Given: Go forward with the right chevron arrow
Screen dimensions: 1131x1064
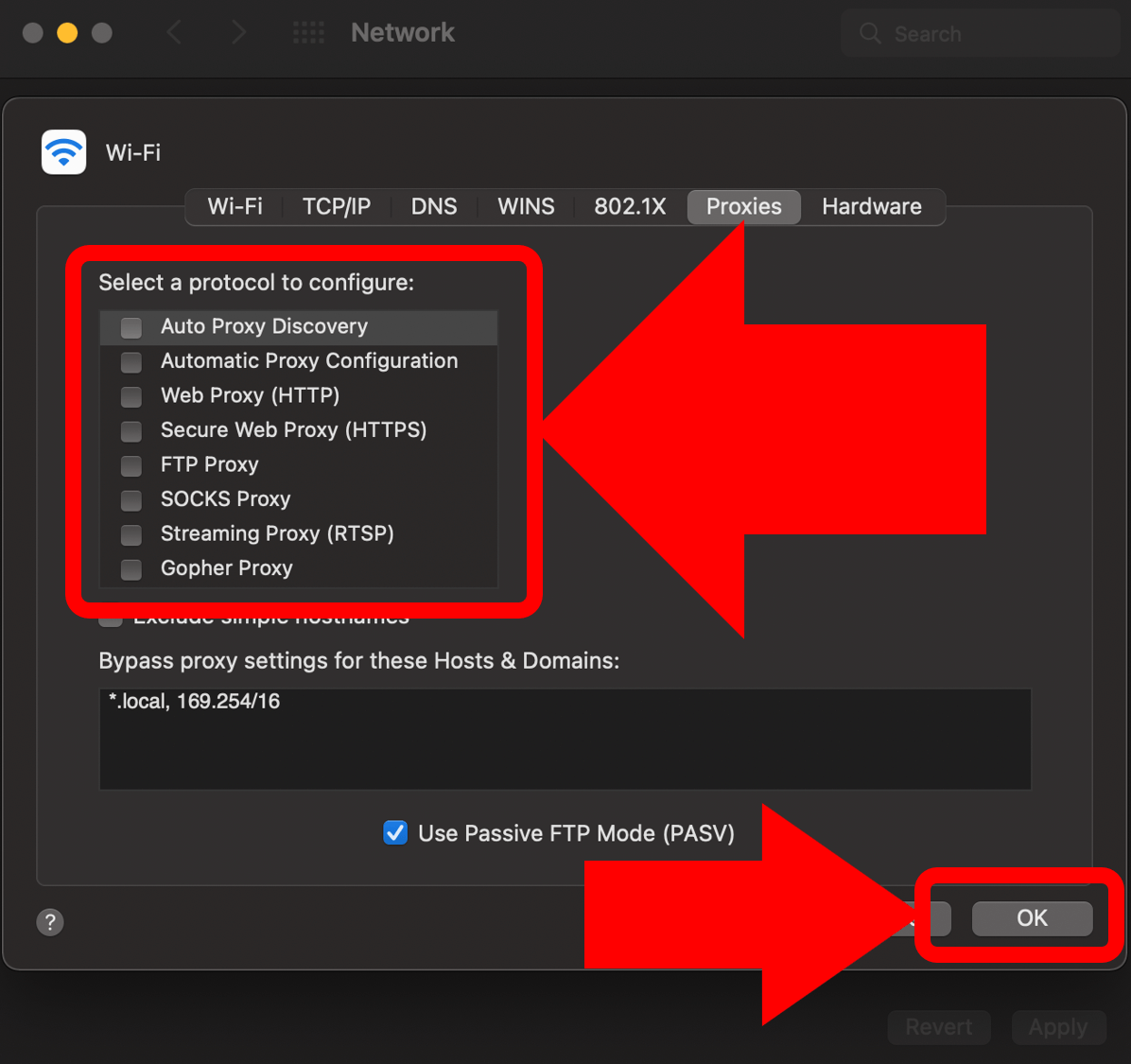Looking at the screenshot, I should coord(238,32).
